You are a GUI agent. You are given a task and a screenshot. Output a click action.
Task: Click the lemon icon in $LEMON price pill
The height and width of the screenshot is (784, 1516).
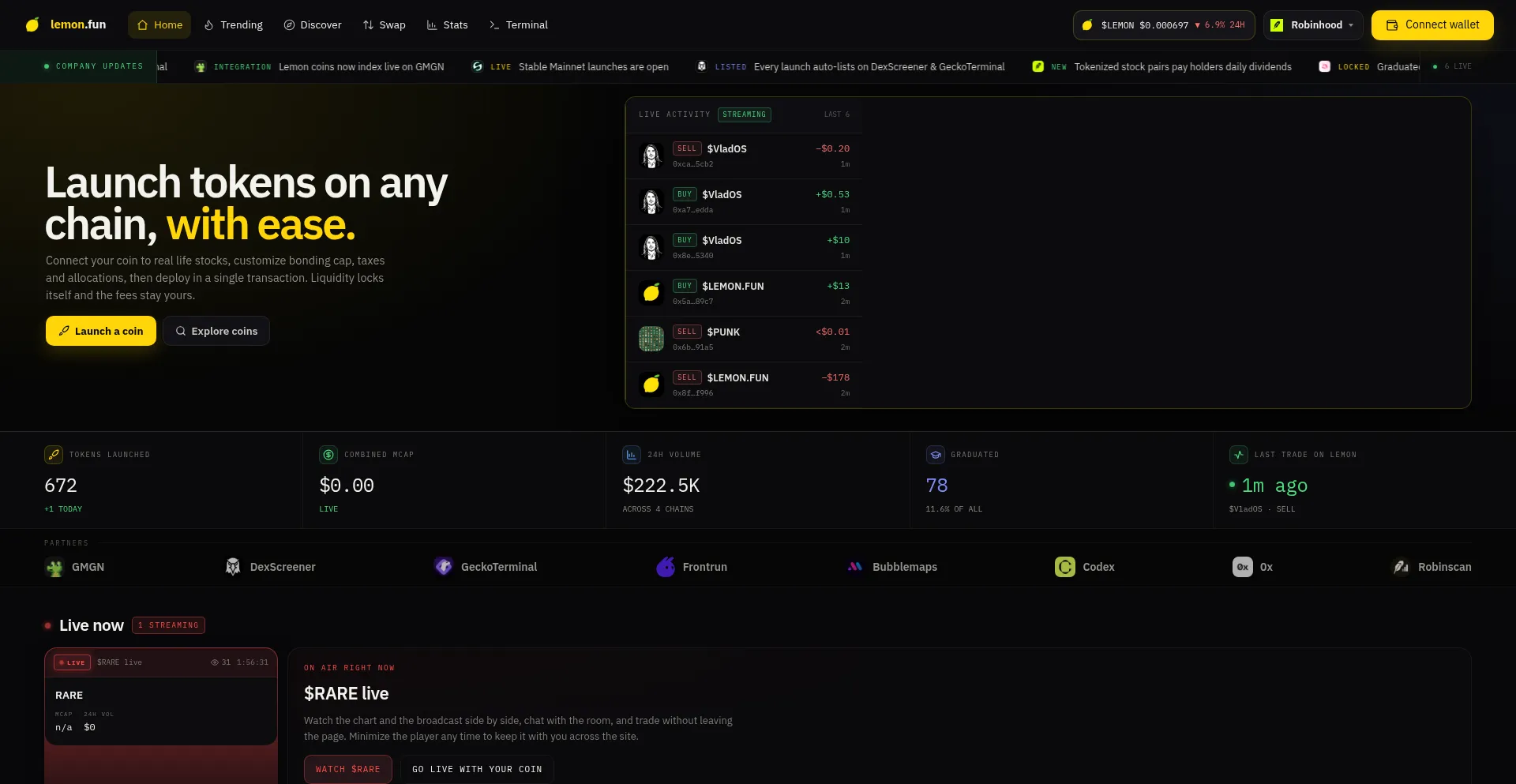click(1087, 25)
